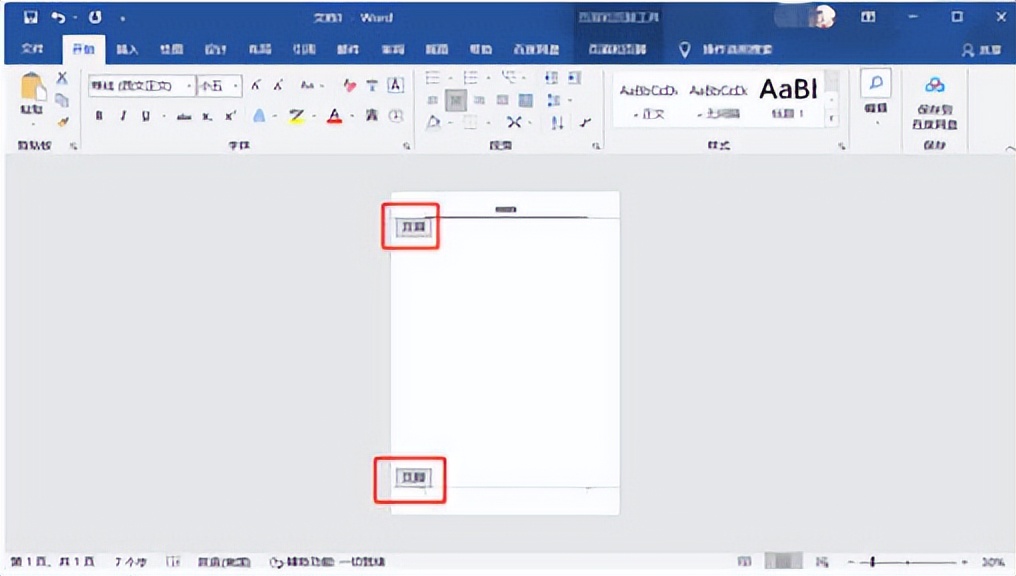Switch to the Baidu Netdisk tab
Viewport: 1016px width, 576px height.
click(x=537, y=49)
